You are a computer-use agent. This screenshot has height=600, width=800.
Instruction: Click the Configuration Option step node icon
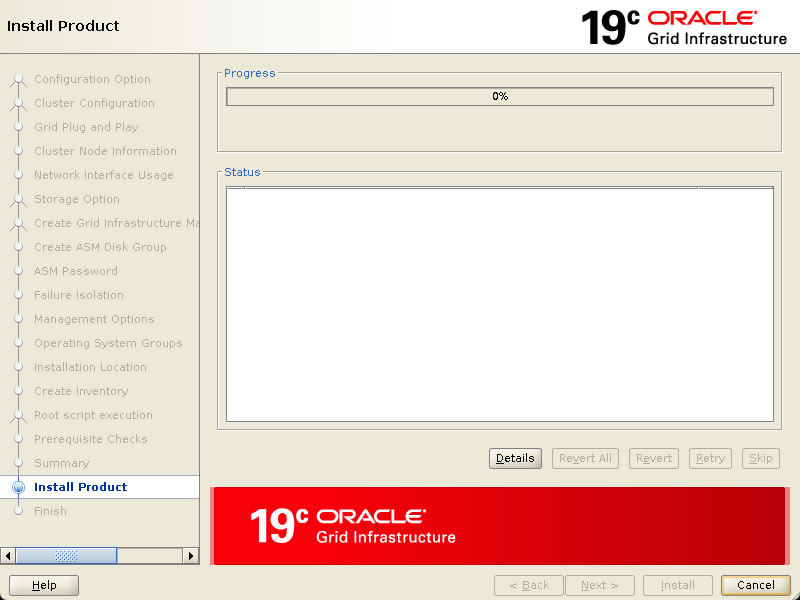coord(18,80)
